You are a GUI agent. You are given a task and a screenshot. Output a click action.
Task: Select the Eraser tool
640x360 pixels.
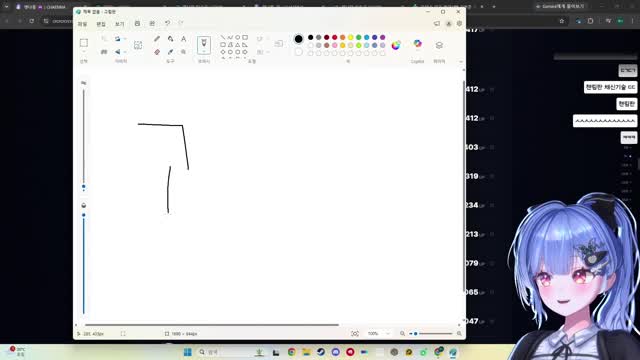coord(157,52)
